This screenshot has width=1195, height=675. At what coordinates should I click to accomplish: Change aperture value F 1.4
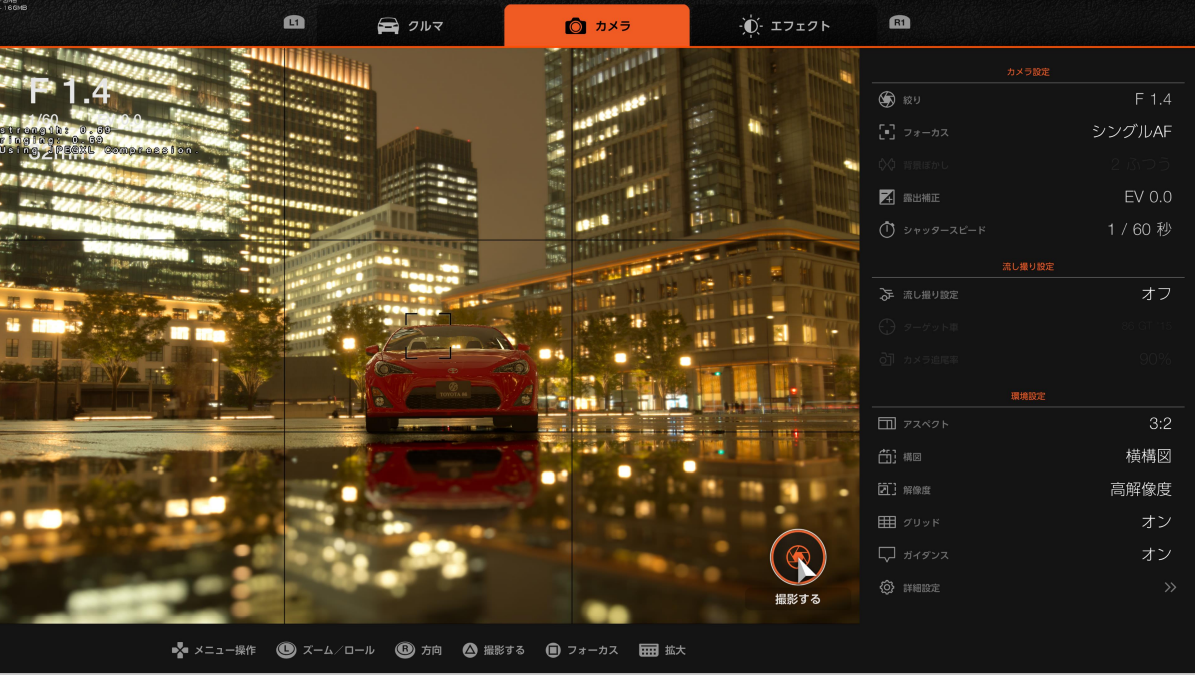[1152, 99]
